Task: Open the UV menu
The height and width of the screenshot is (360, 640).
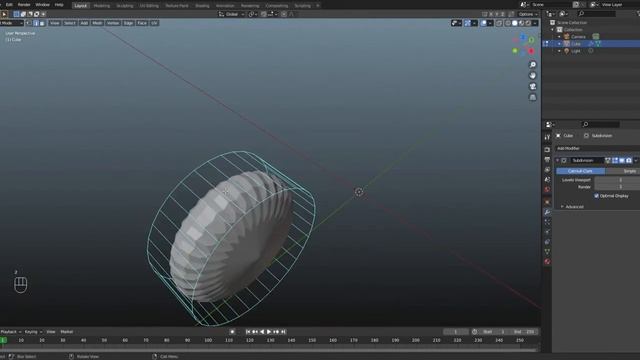Action: [x=154, y=23]
